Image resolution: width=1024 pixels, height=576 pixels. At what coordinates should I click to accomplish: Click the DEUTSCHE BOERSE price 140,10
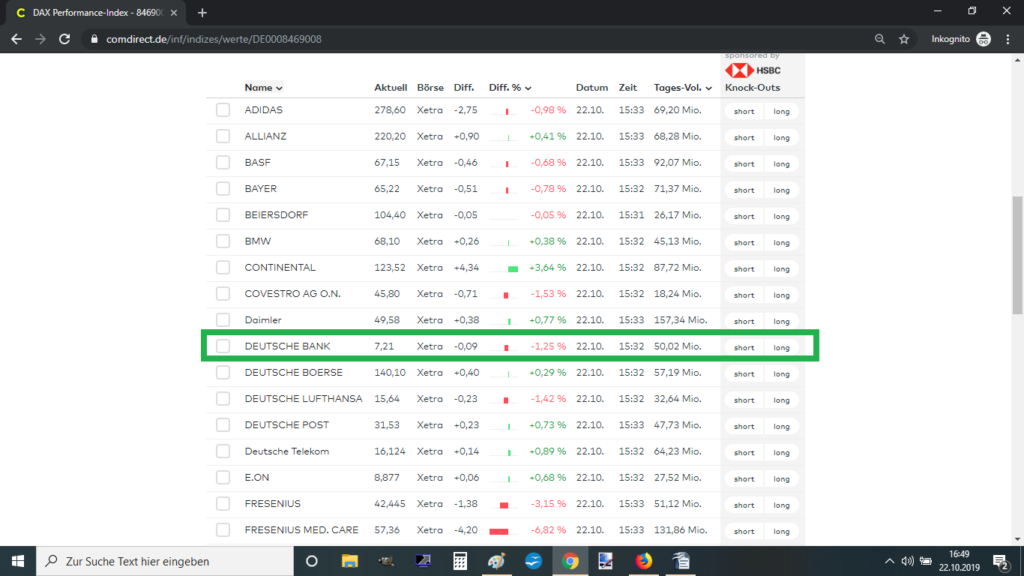pos(389,372)
